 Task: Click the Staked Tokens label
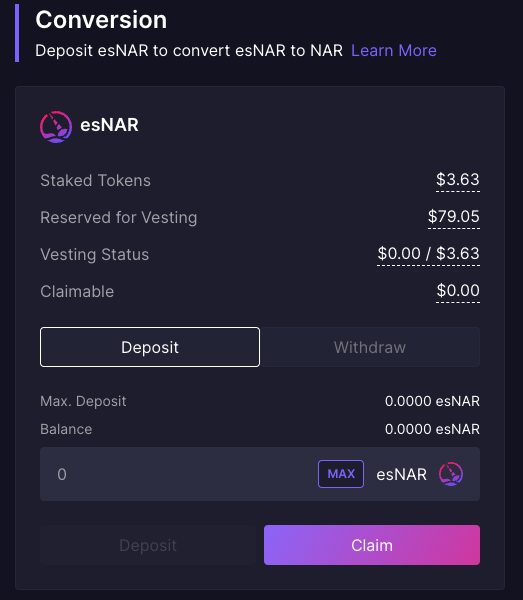click(x=96, y=180)
